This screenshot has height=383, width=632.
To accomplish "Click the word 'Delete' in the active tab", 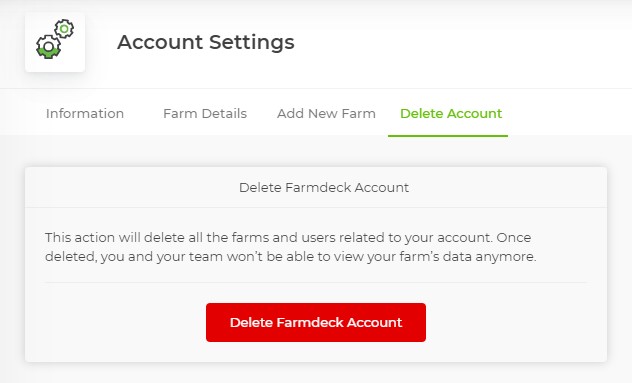I will 422,114.
